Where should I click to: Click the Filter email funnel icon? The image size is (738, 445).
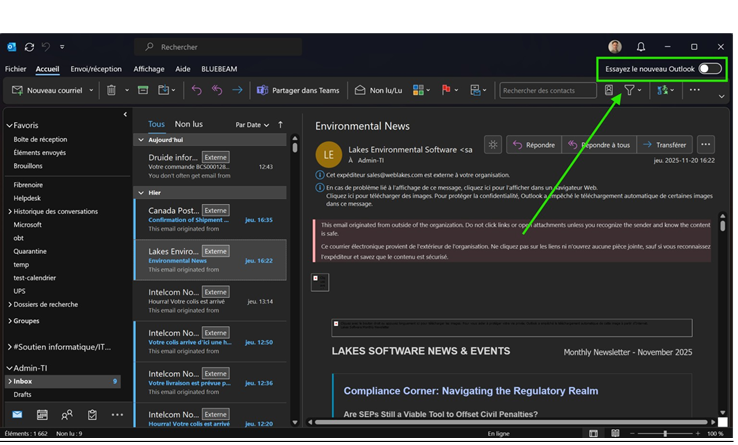pos(629,89)
